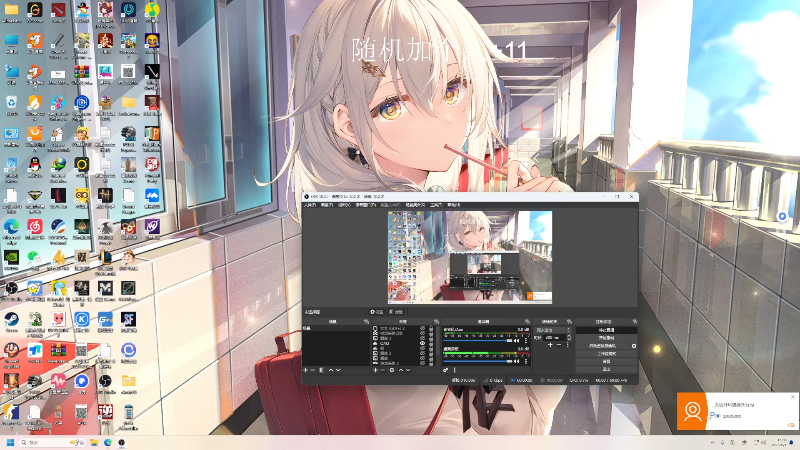This screenshot has width=800, height=450.
Task: Open the View menu in OBS
Action: (x=344, y=205)
